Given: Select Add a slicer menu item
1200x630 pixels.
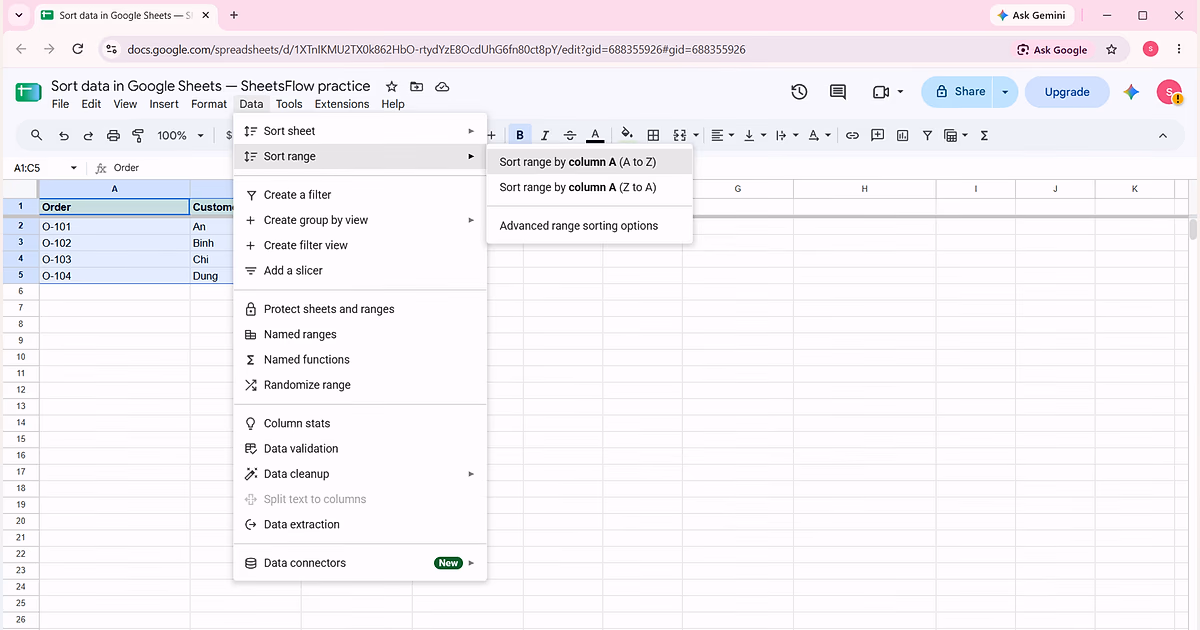Looking at the screenshot, I should 360,271.
